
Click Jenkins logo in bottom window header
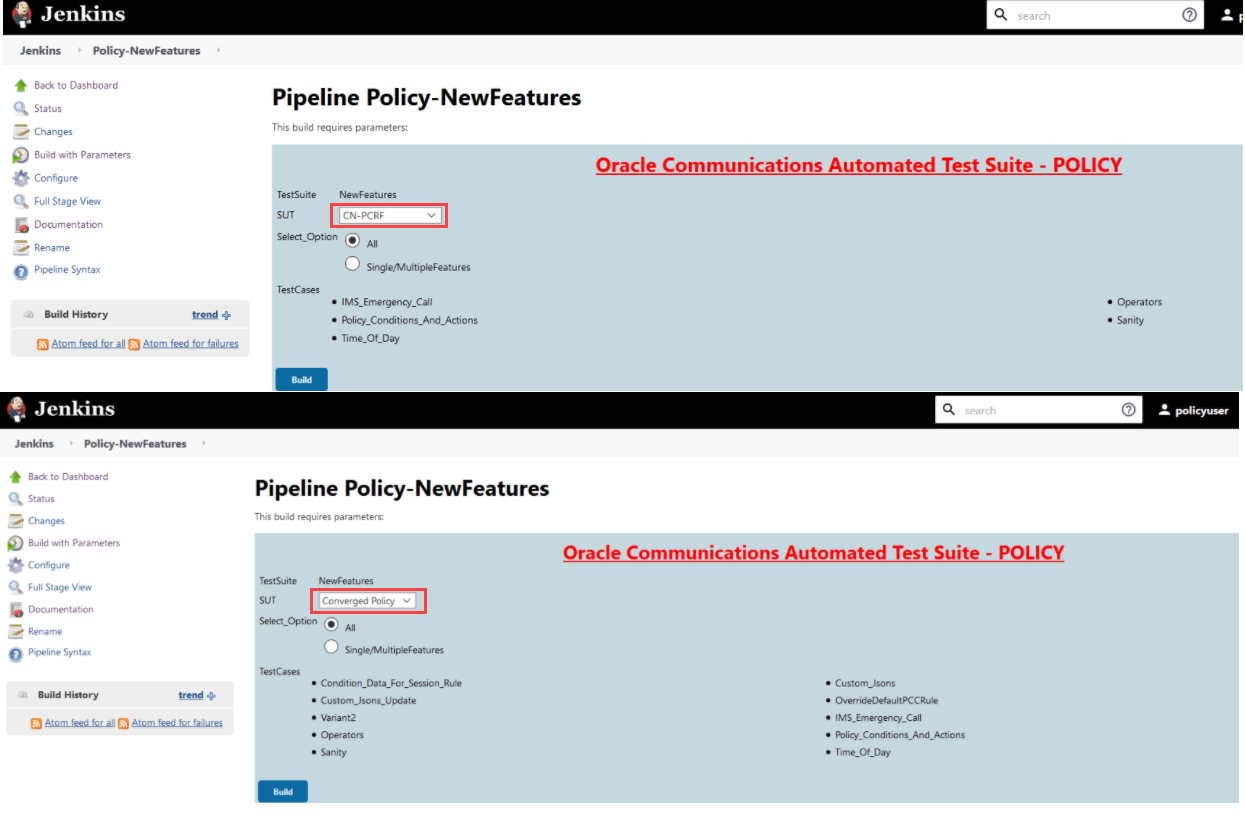coord(17,409)
